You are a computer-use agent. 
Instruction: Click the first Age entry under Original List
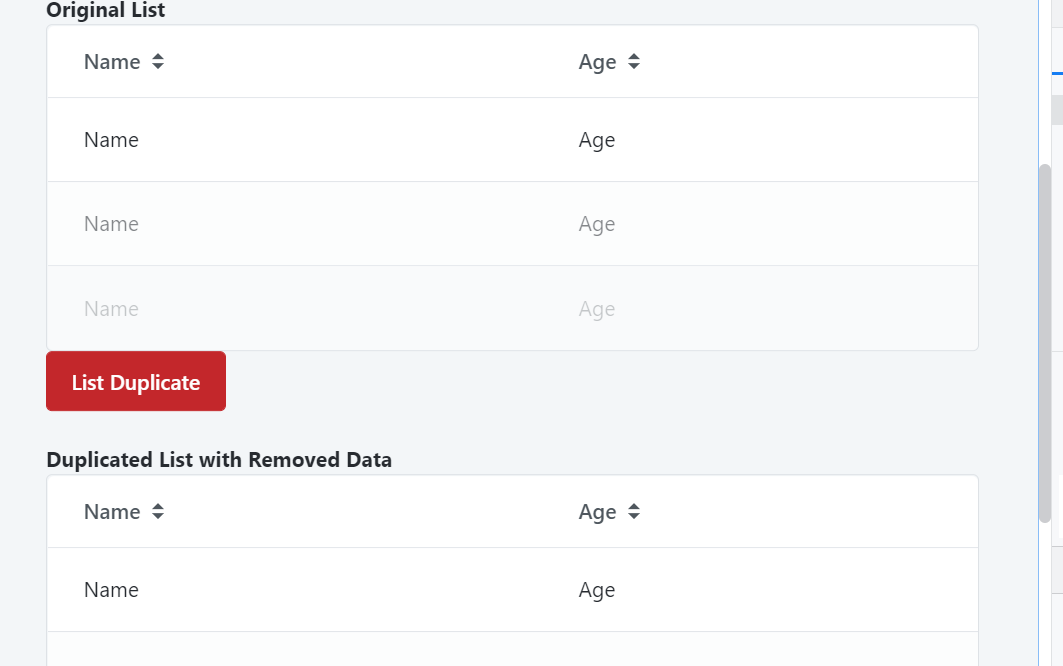[x=597, y=139]
